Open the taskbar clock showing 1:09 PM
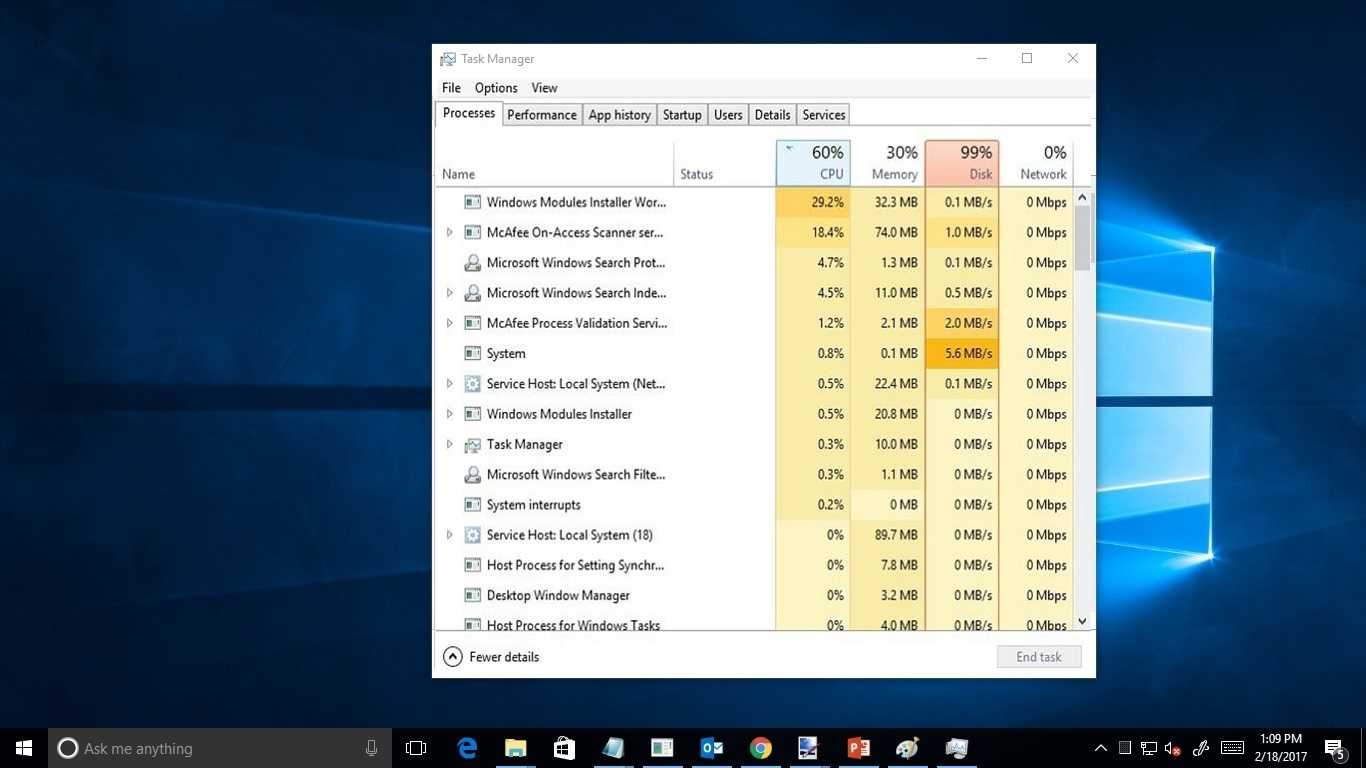Image resolution: width=1366 pixels, height=768 pixels. (x=1281, y=748)
